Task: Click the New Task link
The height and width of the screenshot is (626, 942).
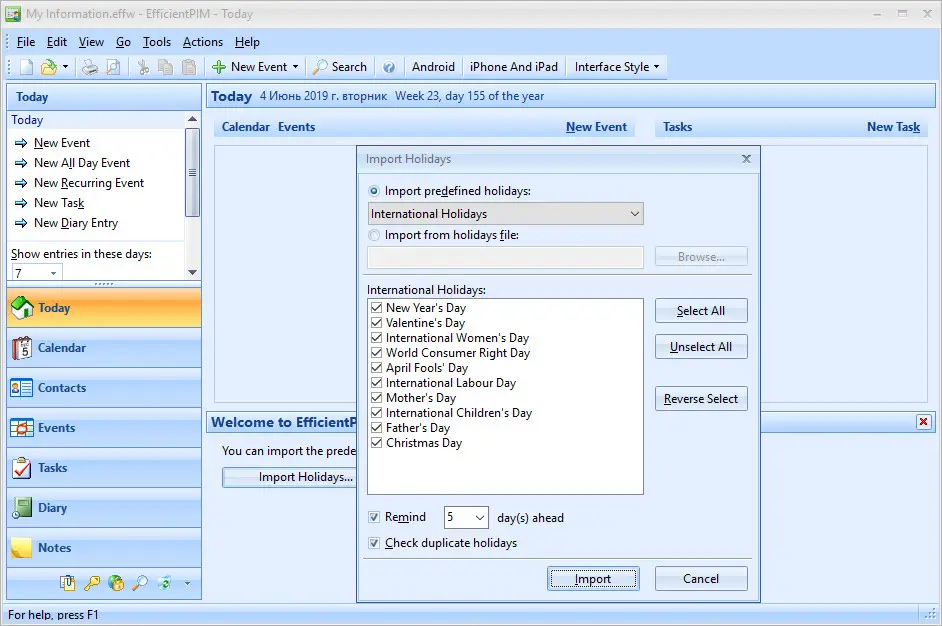Action: (893, 127)
